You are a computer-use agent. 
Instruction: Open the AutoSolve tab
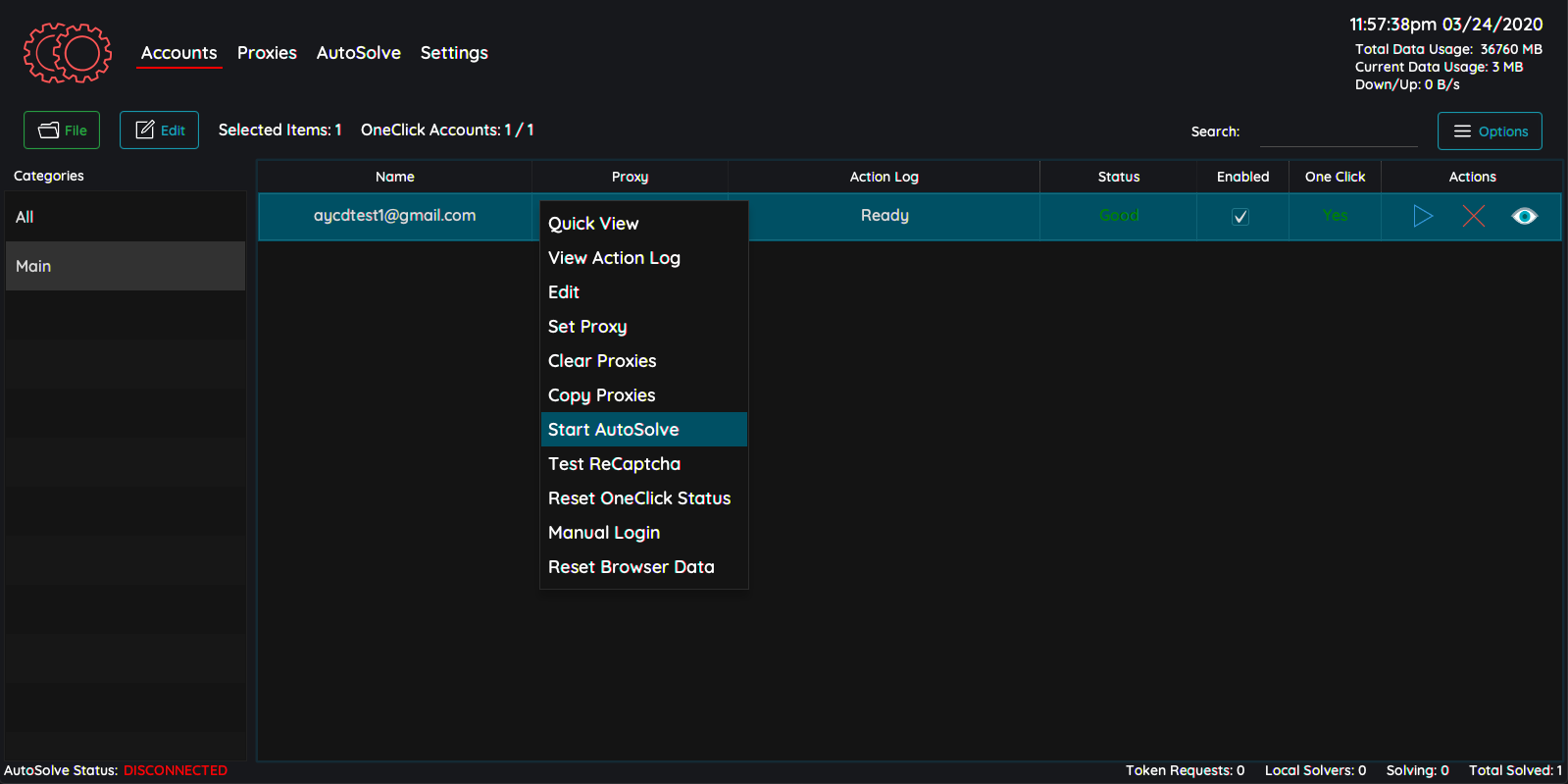point(358,53)
